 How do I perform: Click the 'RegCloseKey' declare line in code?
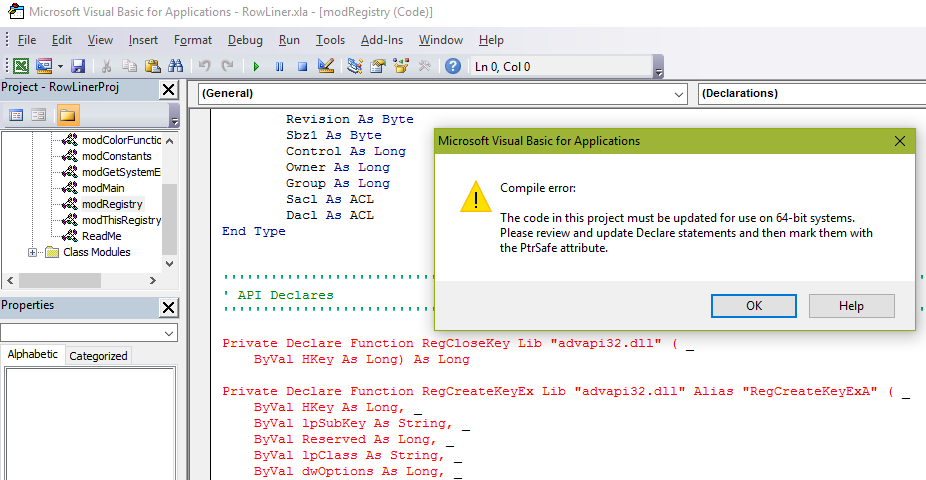pos(458,344)
